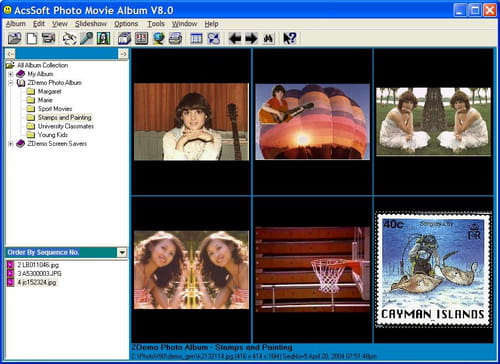Open the Stamps and Painting folder
The image size is (500, 364).
pyautogui.click(x=64, y=117)
